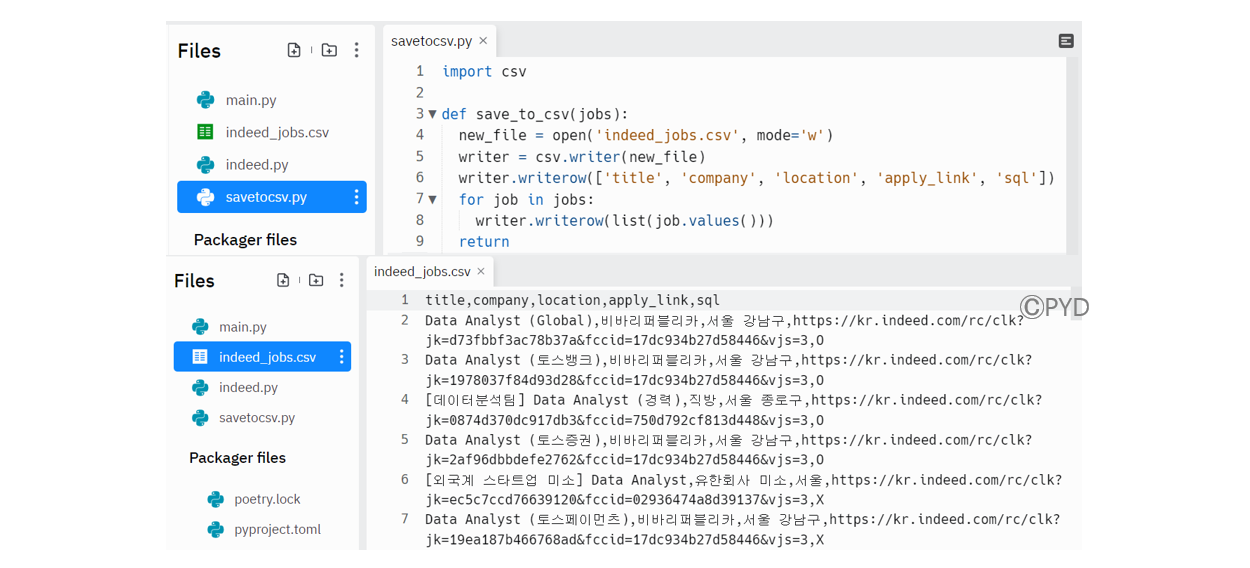This screenshot has height=568, width=1250.
Task: Click the new file icon in the upper Files panel
Action: [294, 50]
